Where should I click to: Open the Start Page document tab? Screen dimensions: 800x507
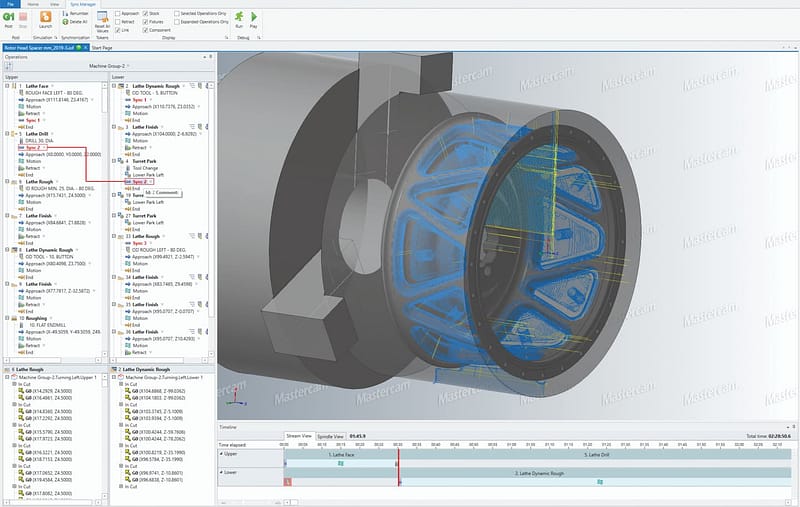click(x=102, y=47)
